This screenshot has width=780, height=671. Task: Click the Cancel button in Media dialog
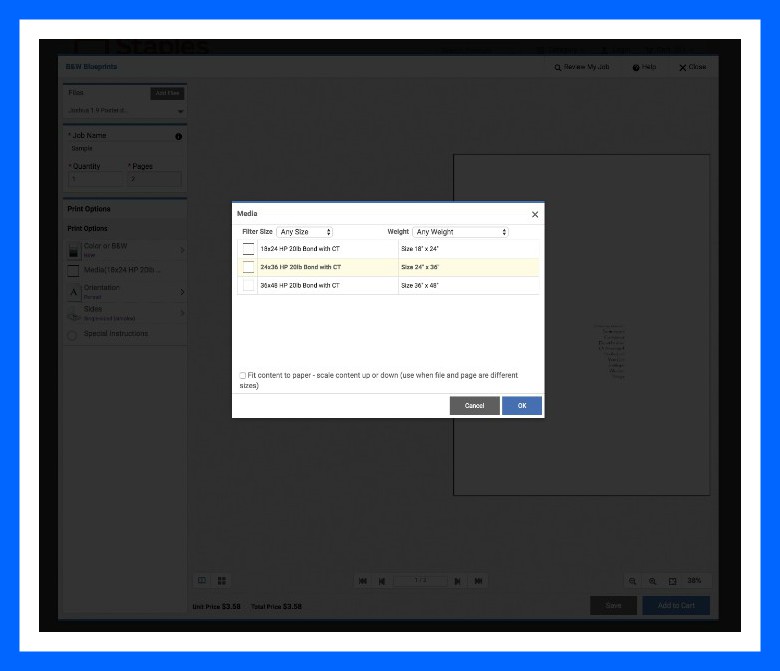point(475,405)
